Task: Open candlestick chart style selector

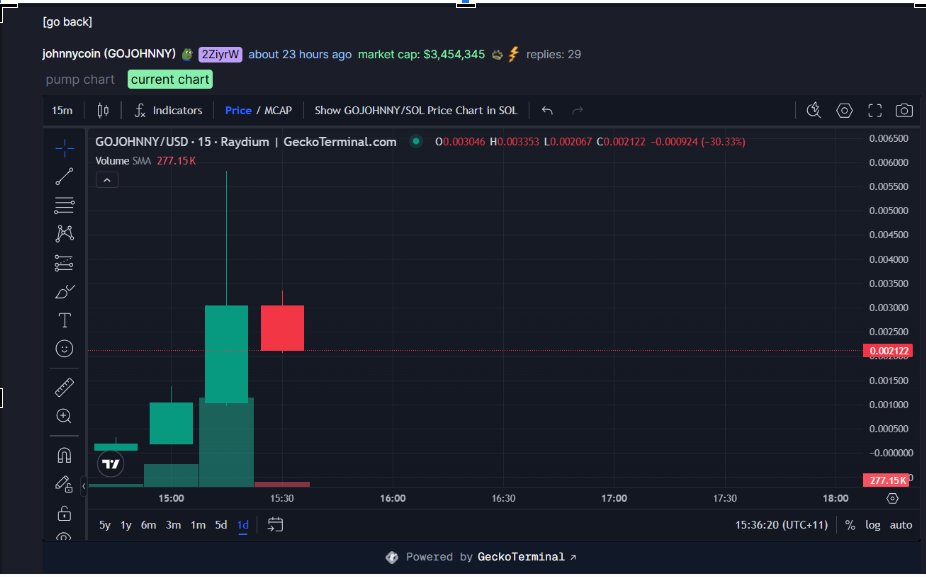Action: pyautogui.click(x=103, y=110)
